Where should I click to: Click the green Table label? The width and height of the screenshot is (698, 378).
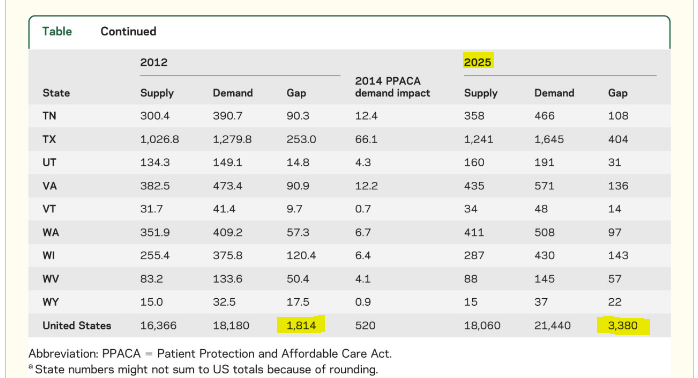pyautogui.click(x=57, y=31)
